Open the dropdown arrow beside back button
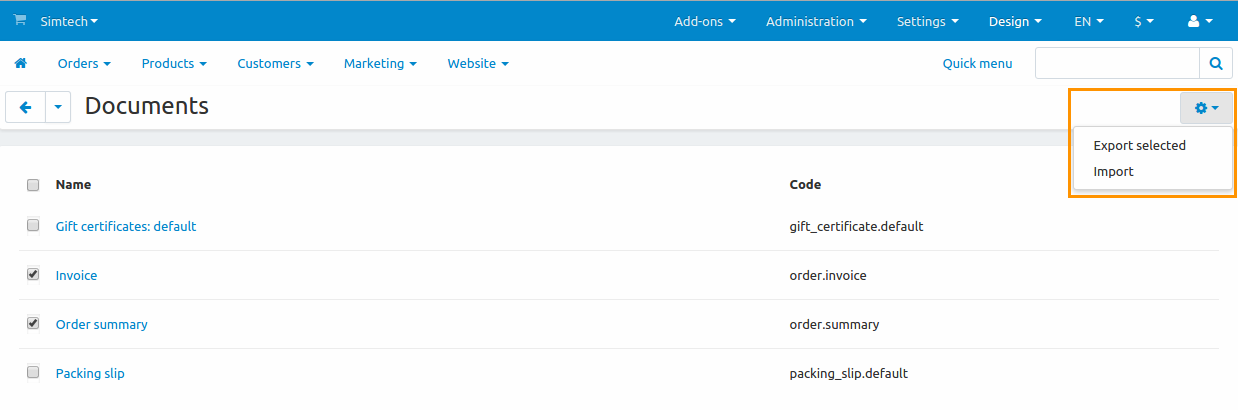This screenshot has width=1238, height=410. point(58,107)
